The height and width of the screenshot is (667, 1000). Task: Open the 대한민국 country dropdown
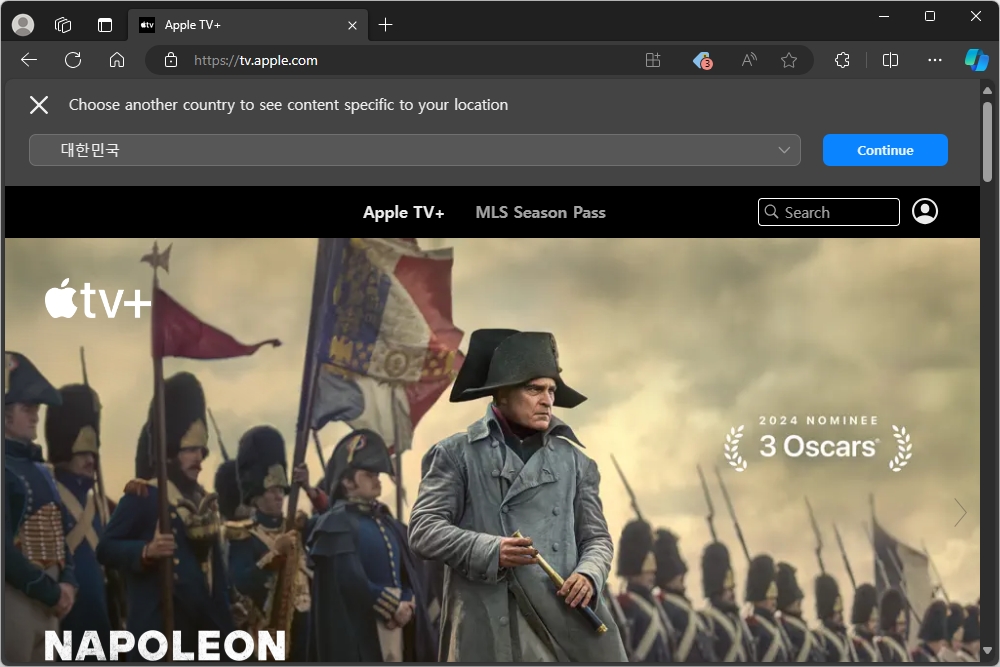[415, 150]
